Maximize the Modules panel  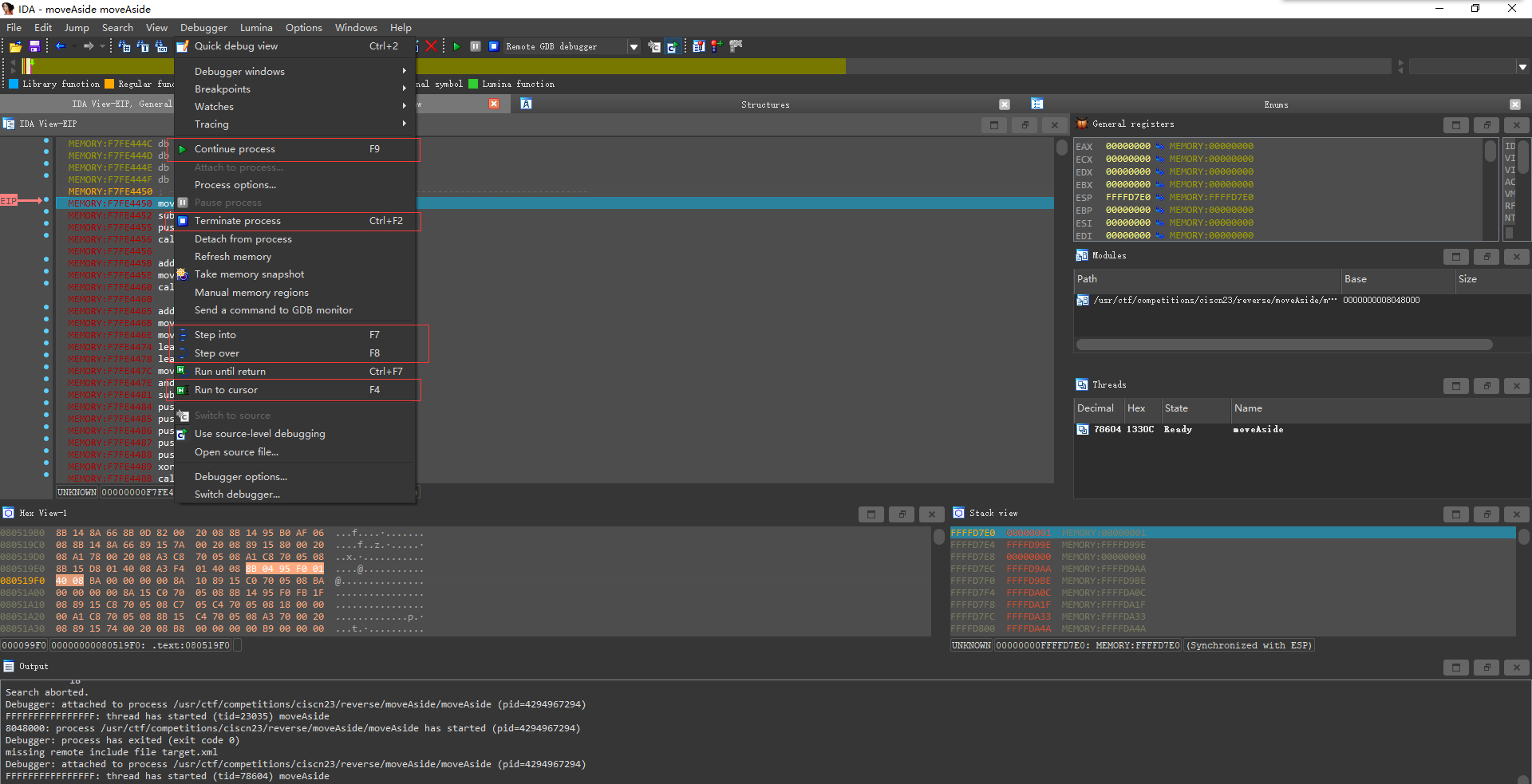tap(1456, 257)
